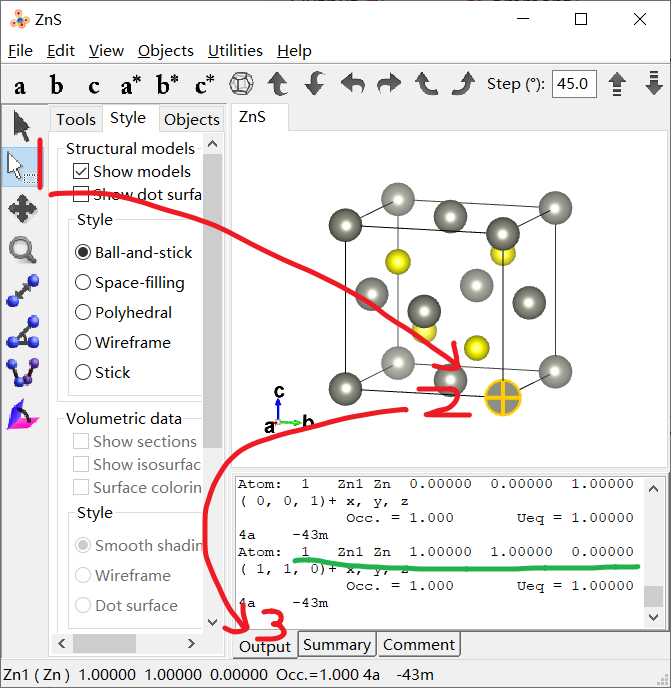The height and width of the screenshot is (688, 671).
Task: Click the polyhedron standard orientation icon
Action: (x=242, y=84)
